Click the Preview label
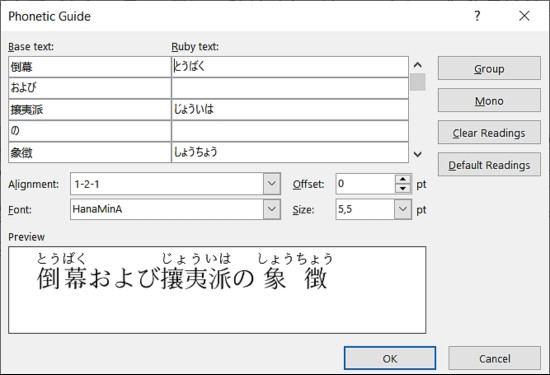Screen dimensions: 550x375 pos(26,237)
